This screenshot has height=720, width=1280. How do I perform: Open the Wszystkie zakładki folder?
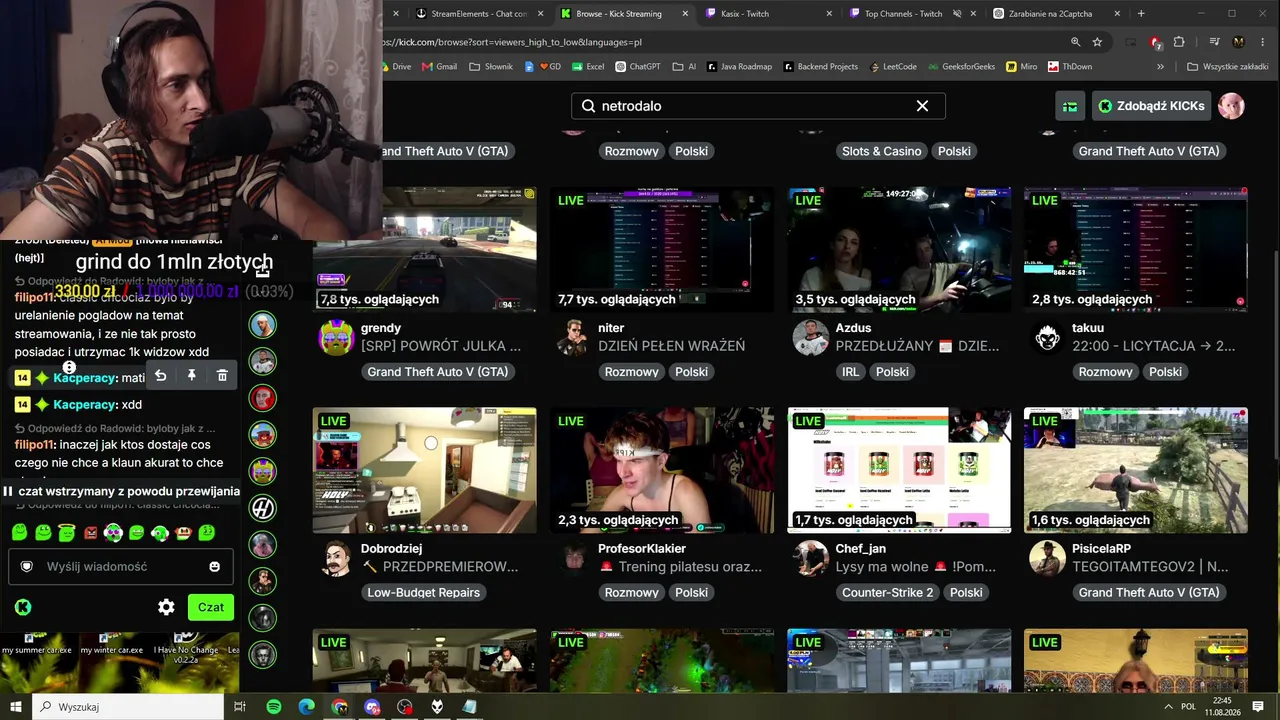pyautogui.click(x=1228, y=67)
